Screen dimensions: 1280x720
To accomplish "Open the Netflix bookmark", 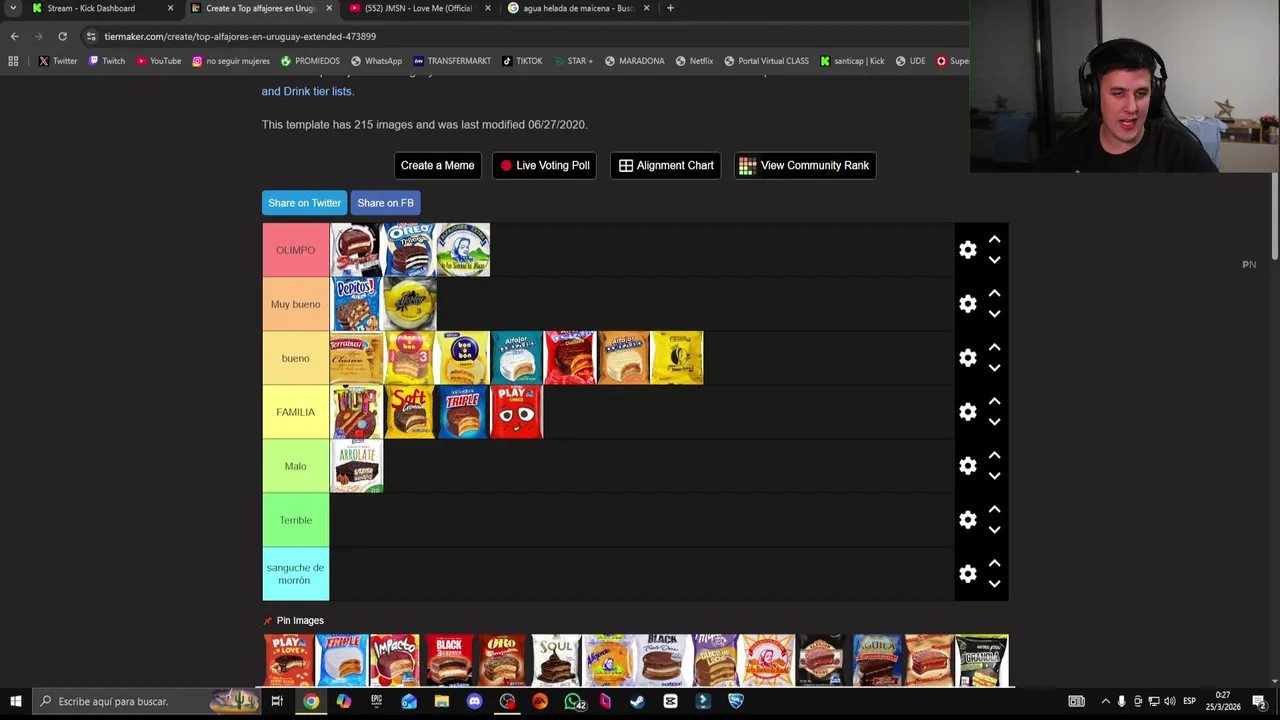I will click(694, 61).
